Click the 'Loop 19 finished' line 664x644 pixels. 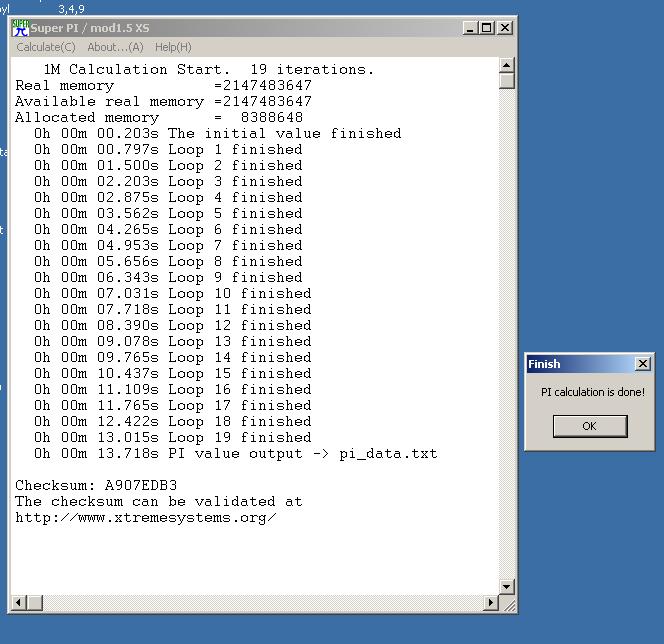pos(173,437)
